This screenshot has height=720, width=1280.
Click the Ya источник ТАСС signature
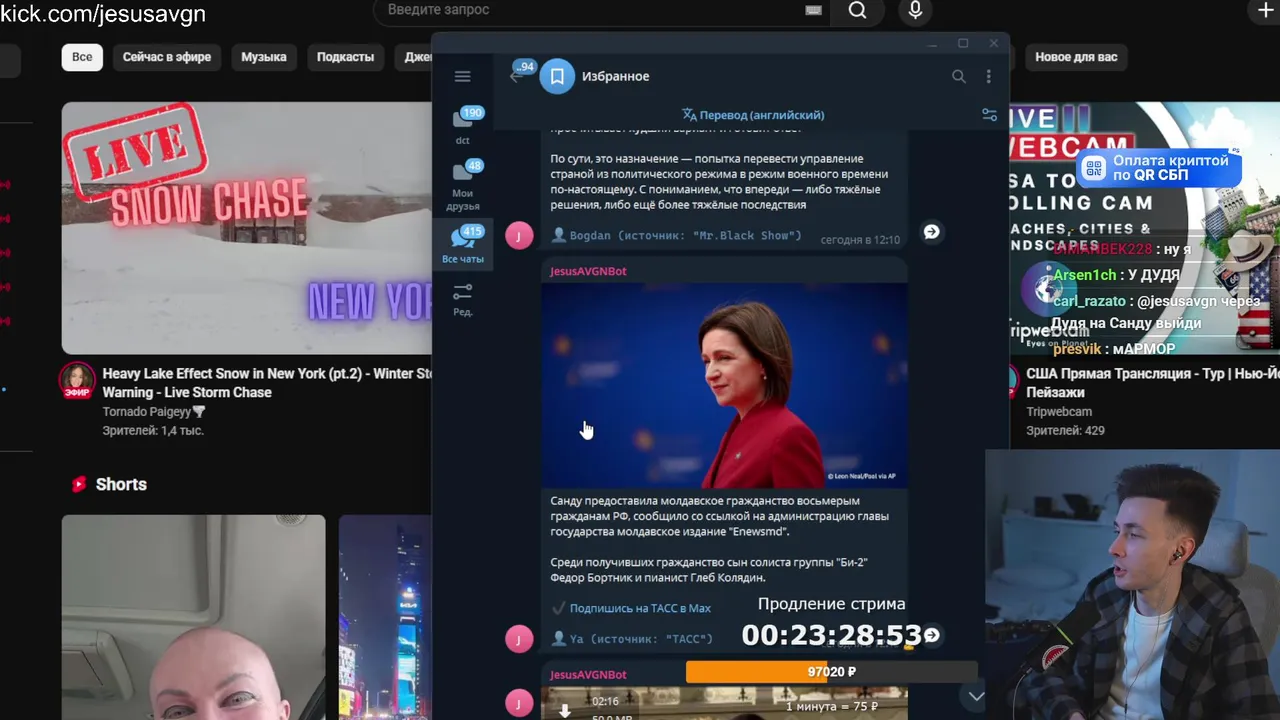(x=641, y=638)
